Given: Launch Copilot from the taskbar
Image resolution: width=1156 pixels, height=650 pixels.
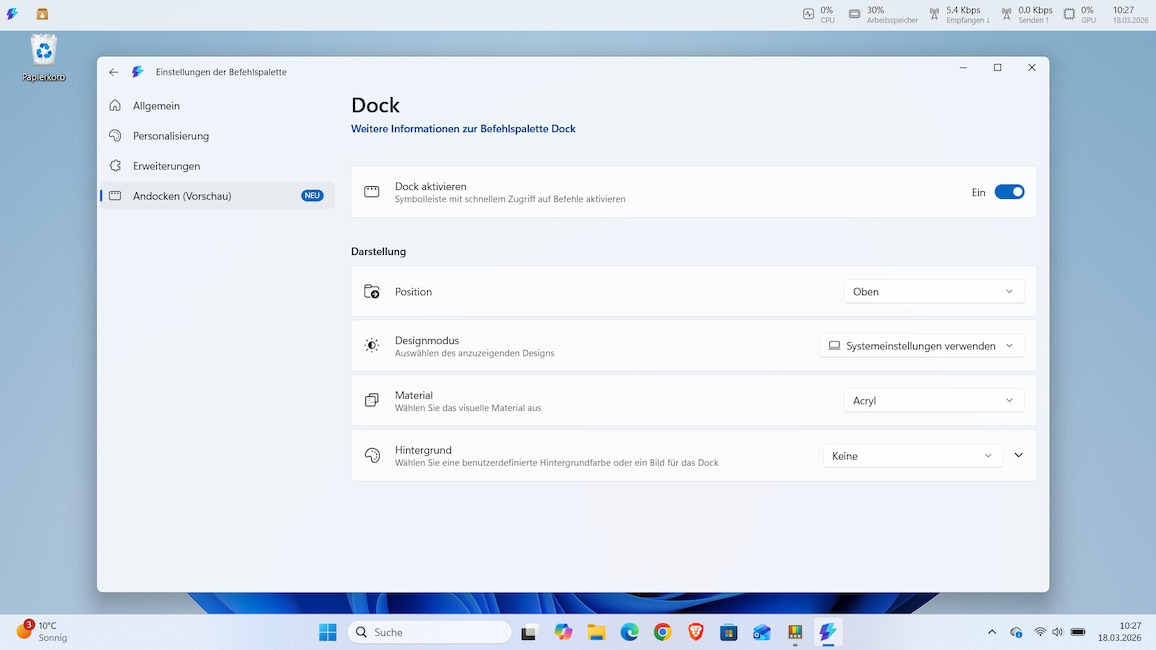Looking at the screenshot, I should [x=563, y=632].
